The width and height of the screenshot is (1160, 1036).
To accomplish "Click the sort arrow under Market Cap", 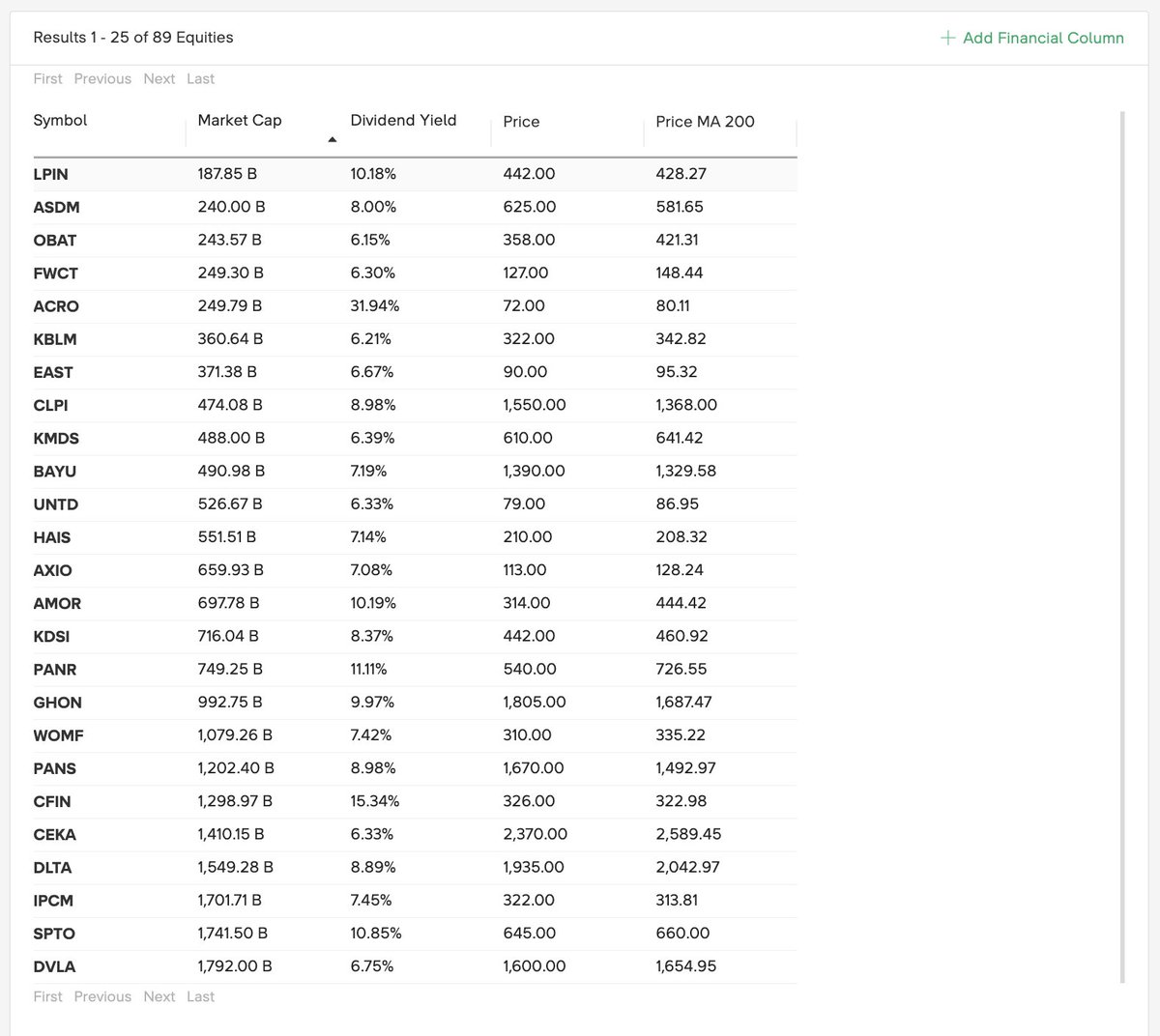I will [x=333, y=140].
